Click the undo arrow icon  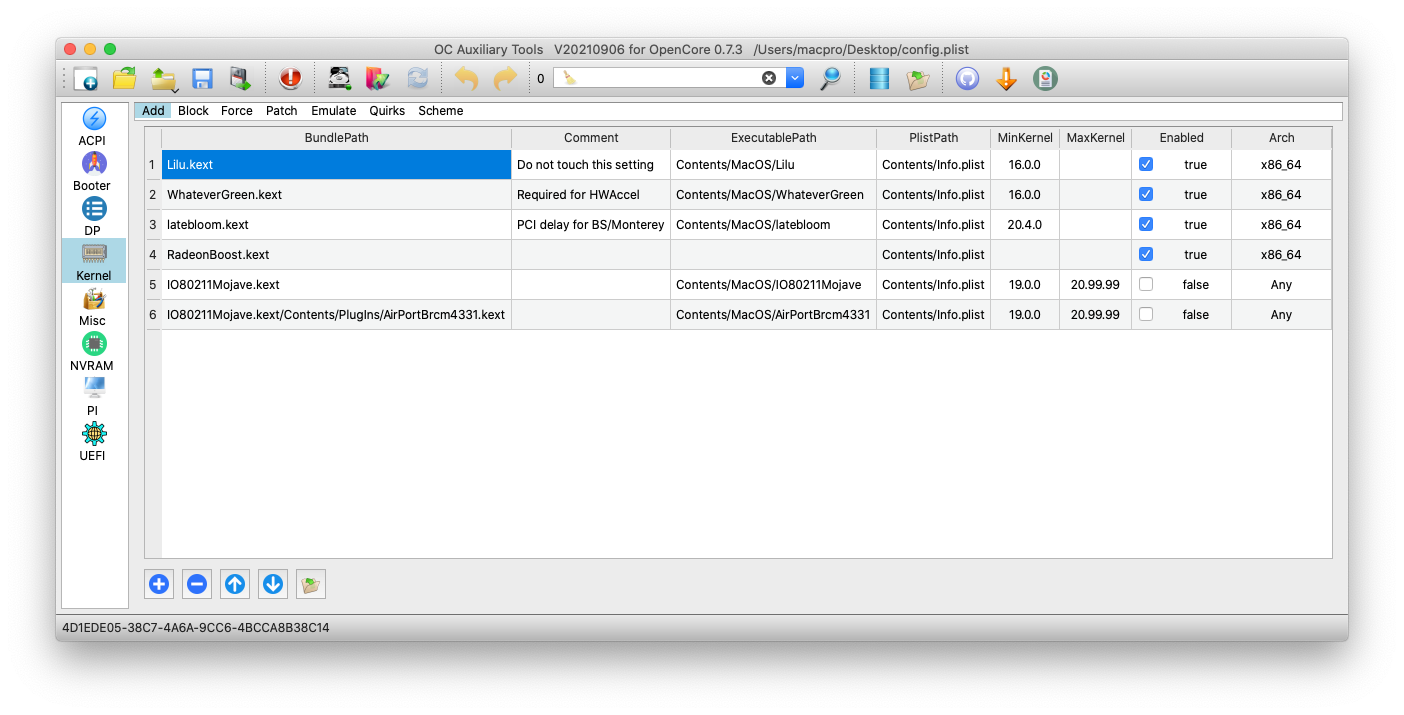click(467, 78)
